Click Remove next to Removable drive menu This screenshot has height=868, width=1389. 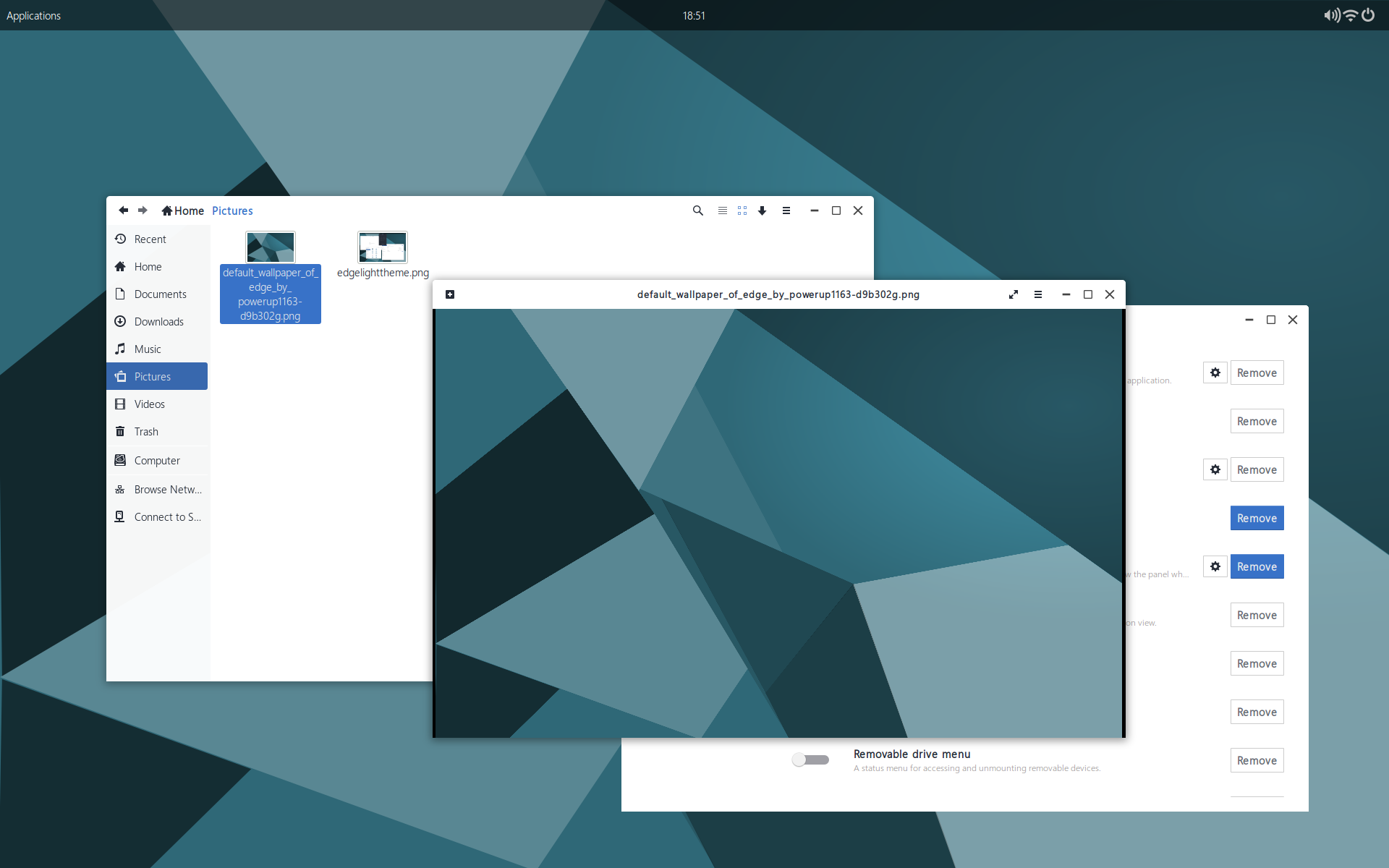click(x=1256, y=760)
